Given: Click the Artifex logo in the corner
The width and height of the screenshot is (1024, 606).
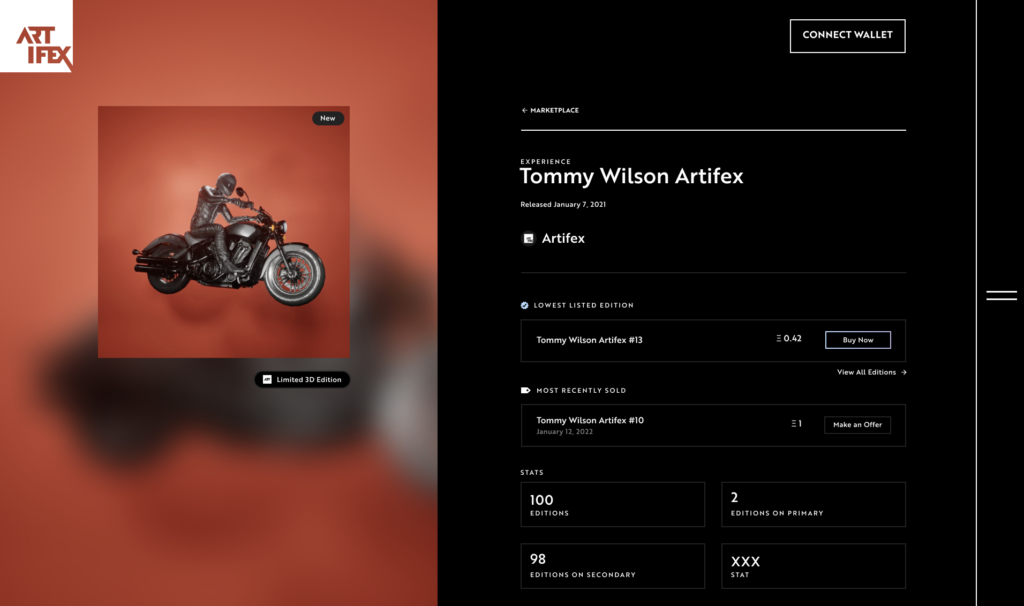Looking at the screenshot, I should [37, 36].
